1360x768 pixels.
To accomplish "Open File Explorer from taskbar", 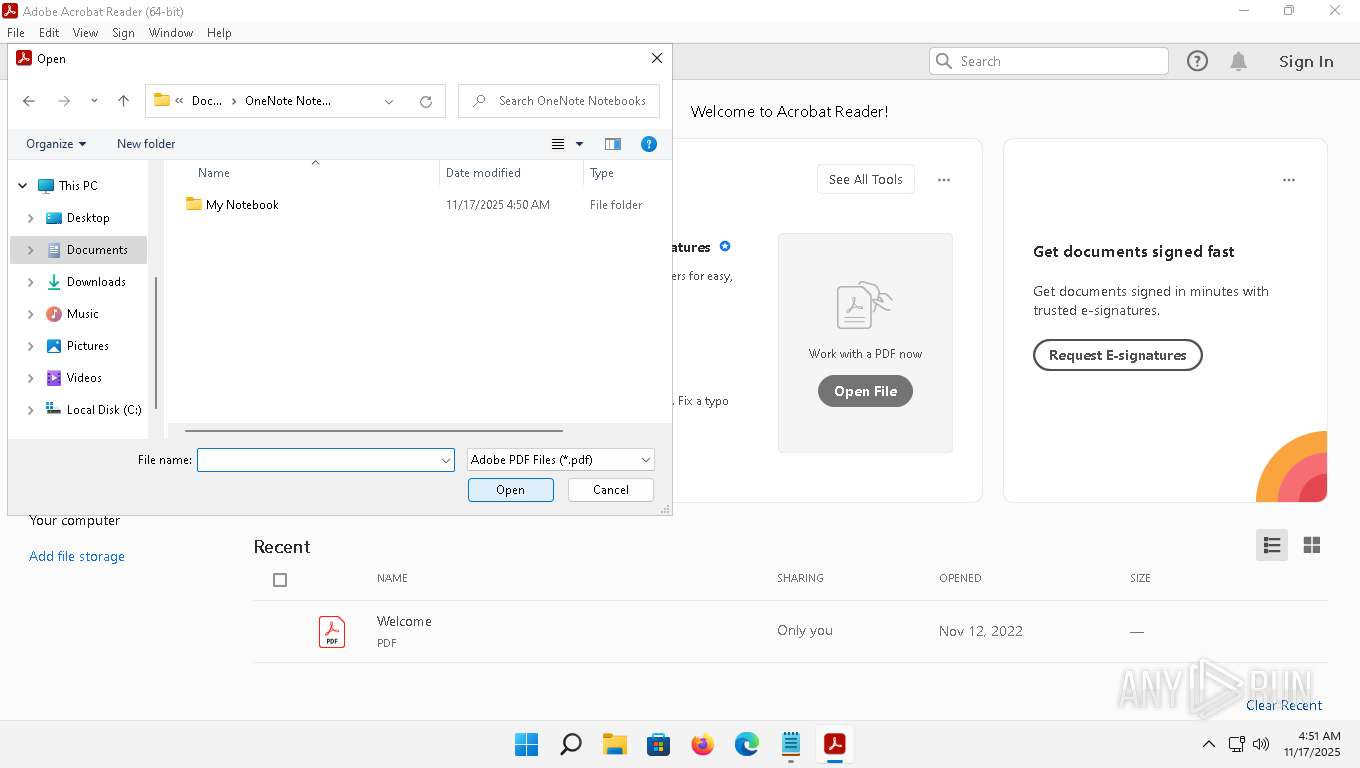I will (614, 744).
